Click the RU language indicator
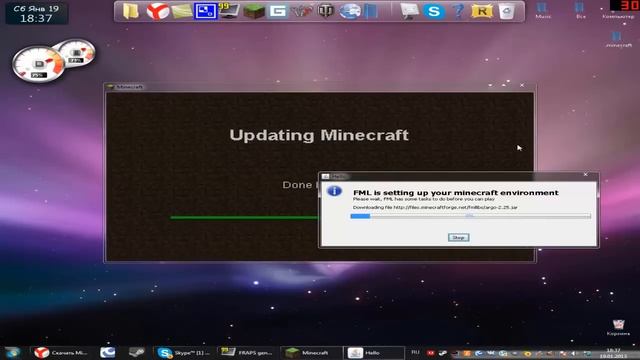The width and height of the screenshot is (640, 360). click(415, 352)
